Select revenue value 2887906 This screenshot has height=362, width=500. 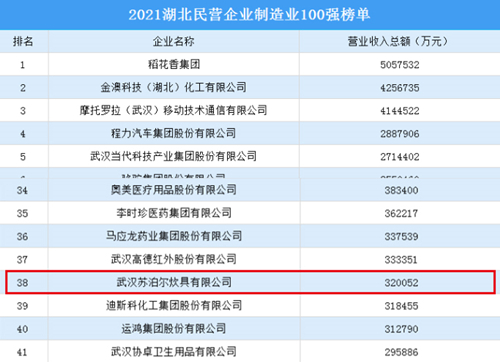[400, 134]
